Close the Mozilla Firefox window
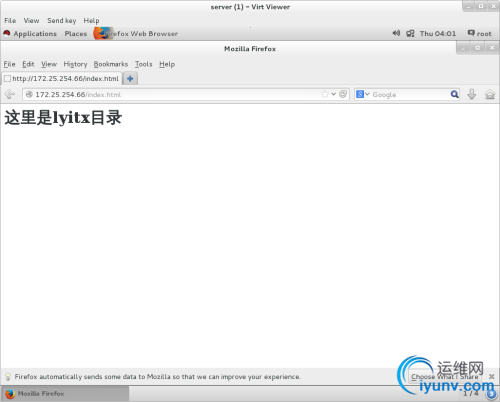 click(492, 48)
